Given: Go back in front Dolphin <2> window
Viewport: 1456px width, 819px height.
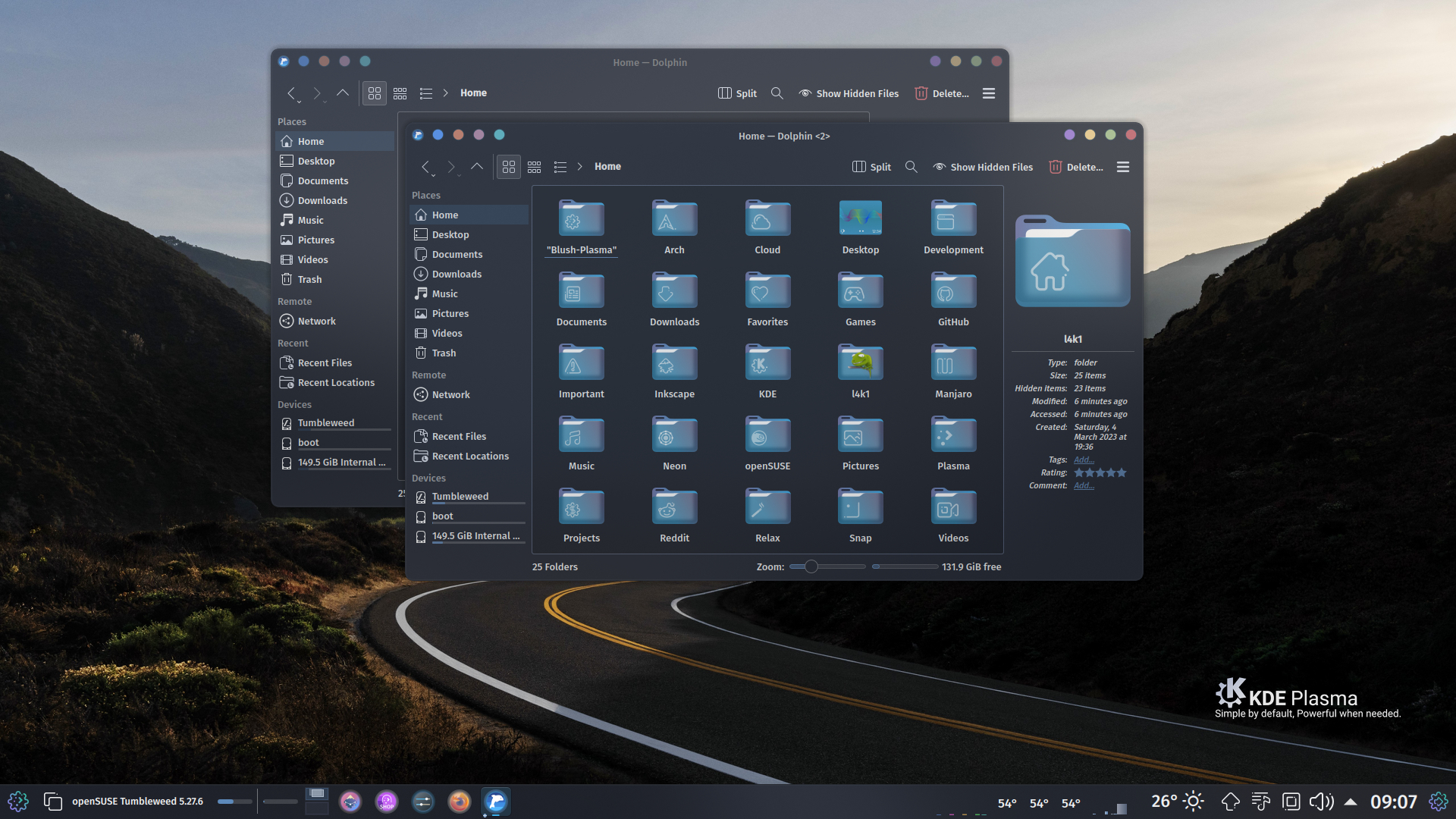Looking at the screenshot, I should pyautogui.click(x=426, y=167).
